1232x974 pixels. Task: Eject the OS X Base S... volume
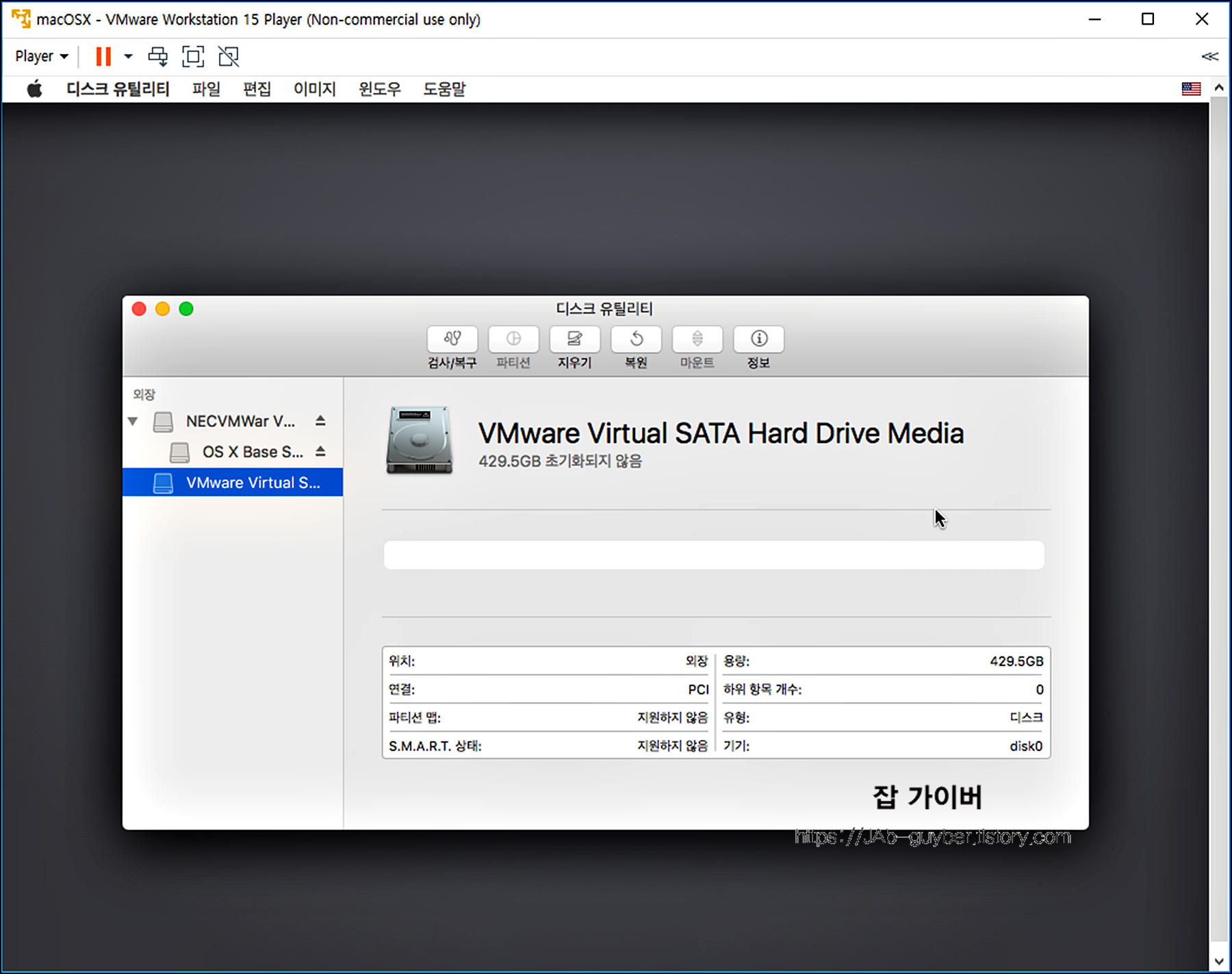[x=320, y=452]
